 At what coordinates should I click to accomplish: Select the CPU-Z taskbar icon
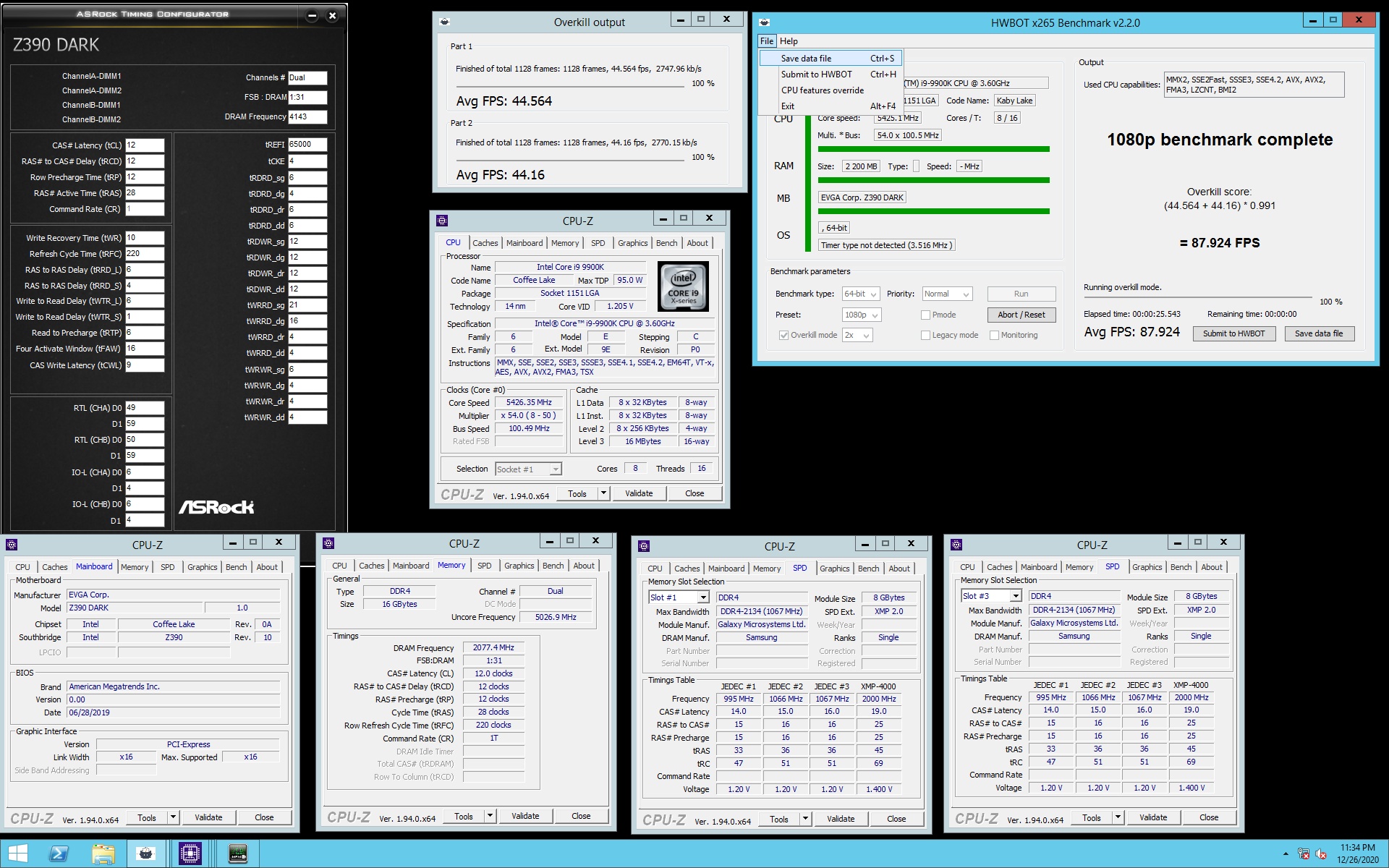[190, 854]
